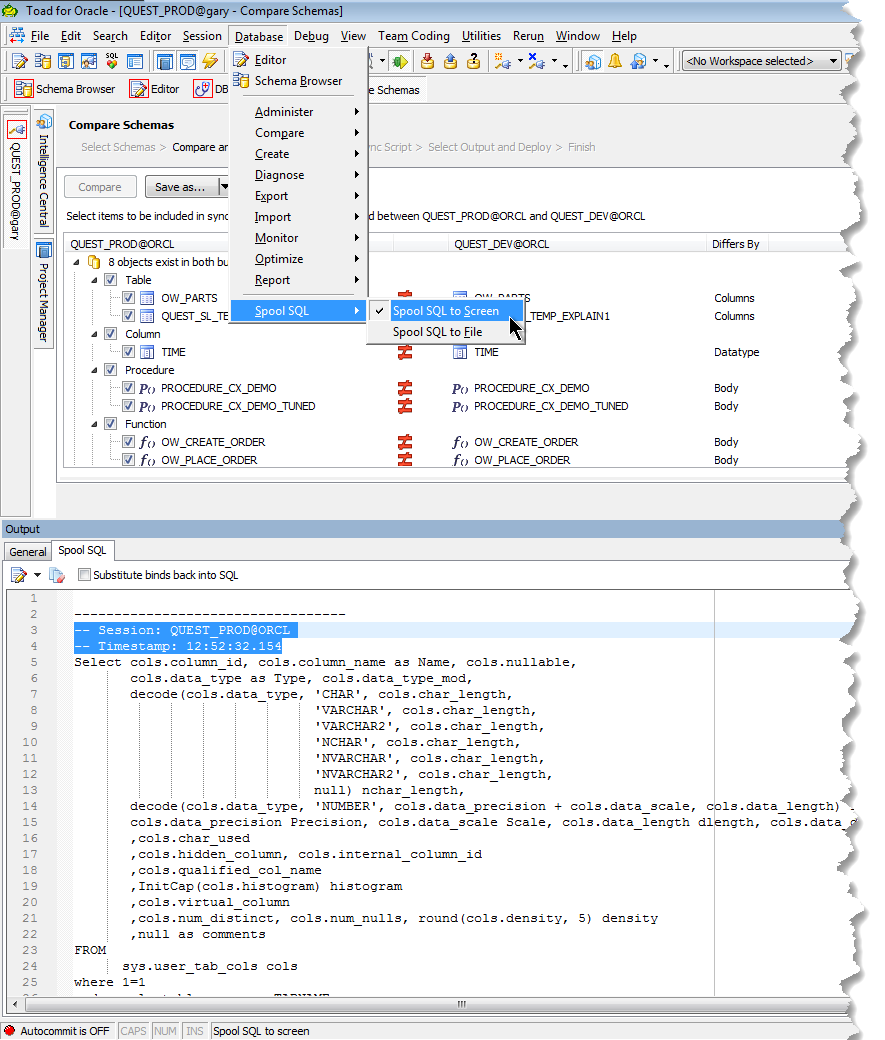Collapse the Table tree node
Viewport: 885px width, 1040px height.
[x=94, y=280]
